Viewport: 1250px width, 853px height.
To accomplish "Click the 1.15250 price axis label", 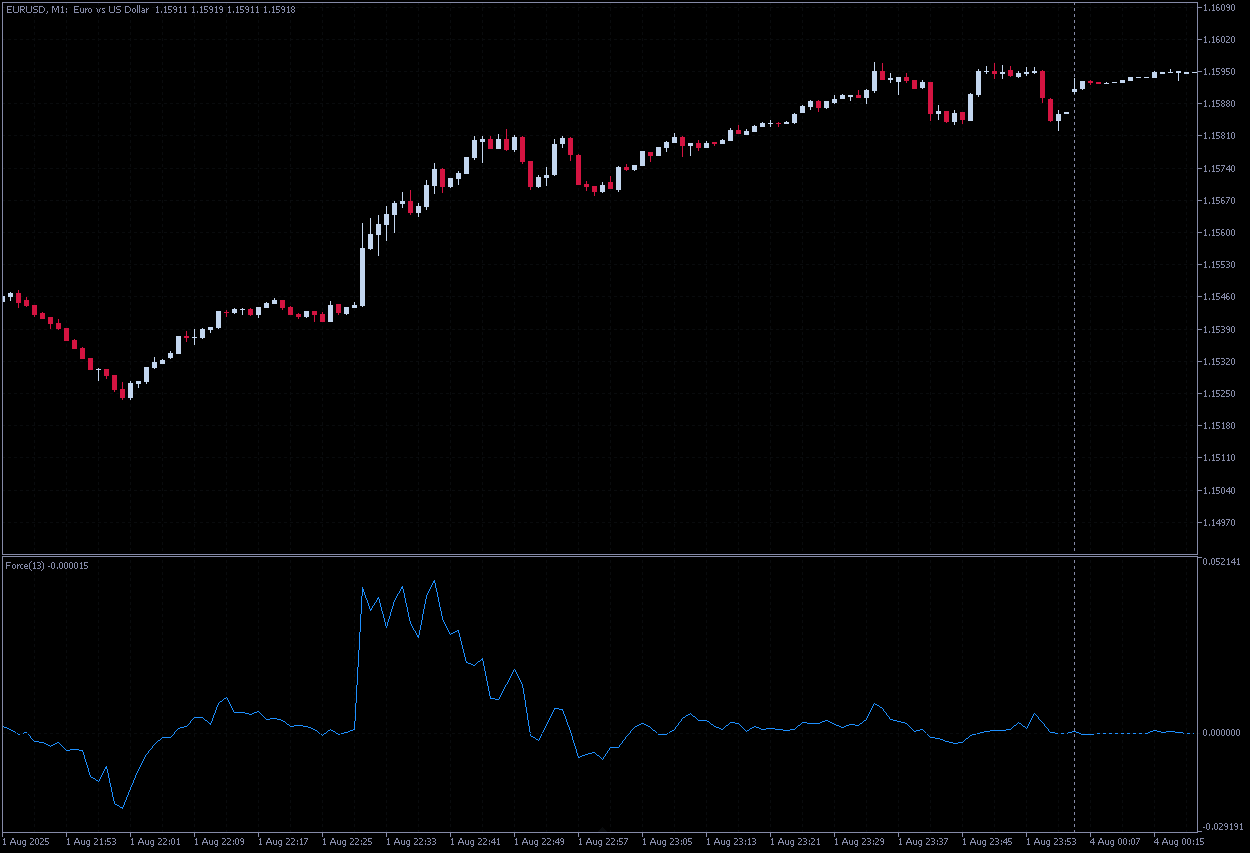I will 1221,394.
